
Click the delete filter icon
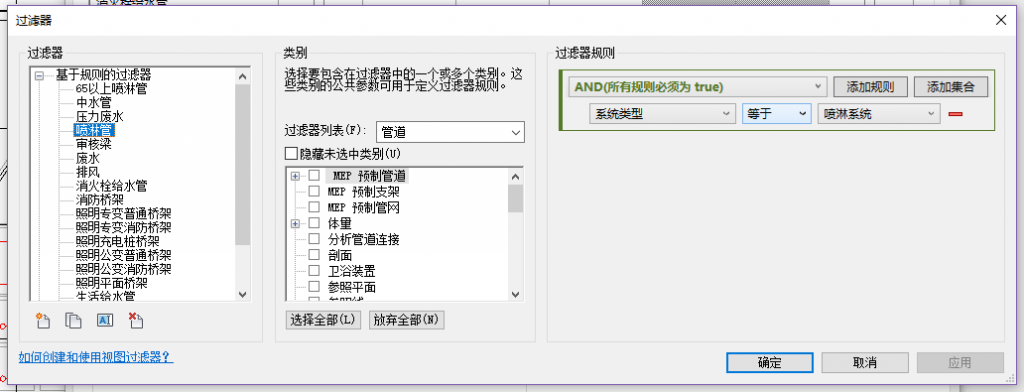136,321
